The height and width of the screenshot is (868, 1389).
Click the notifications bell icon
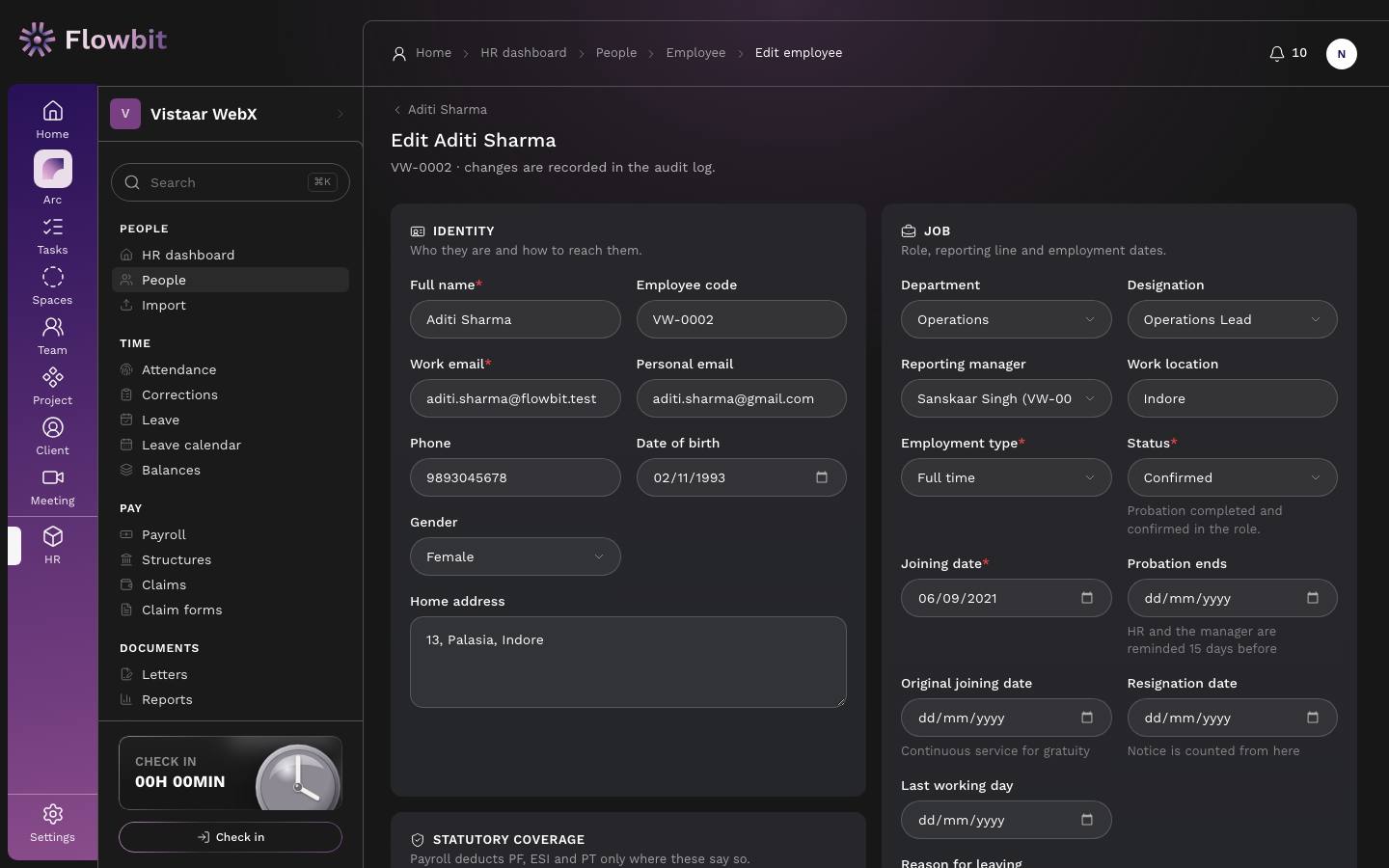pyautogui.click(x=1276, y=53)
